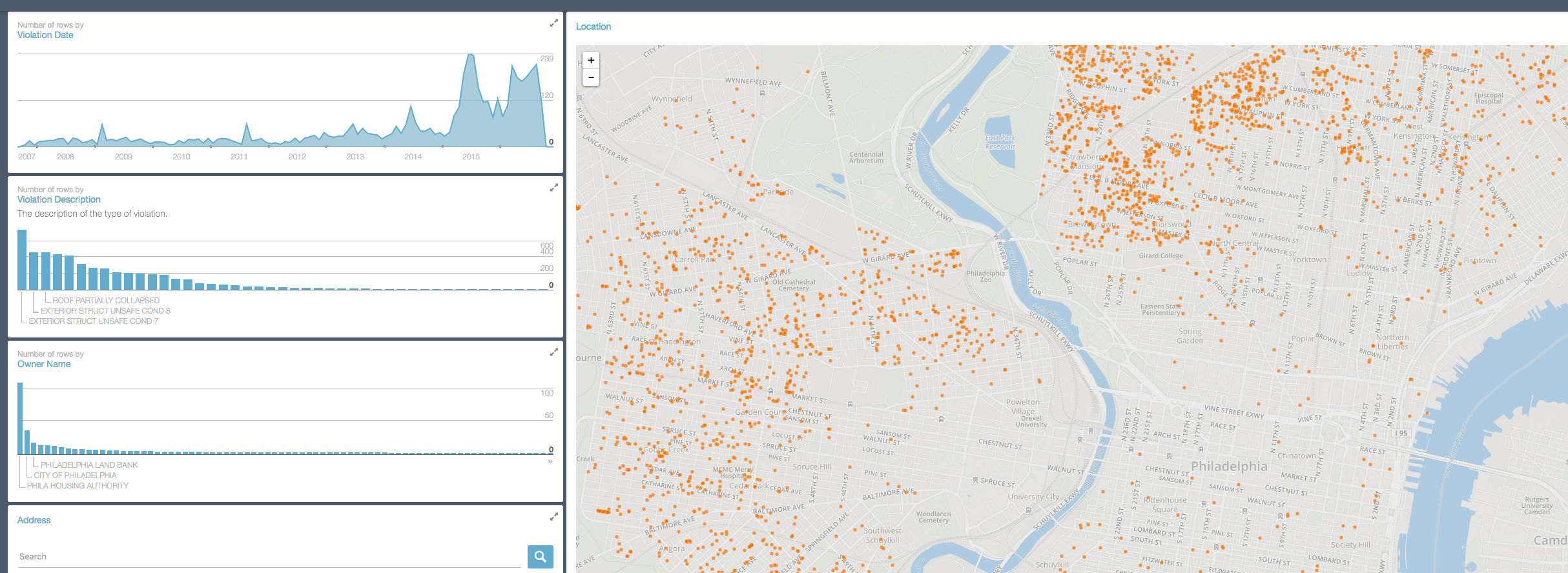Select PHILADELPHIA LAND BANK owner label
This screenshot has height=573, width=1568.
pos(89,465)
